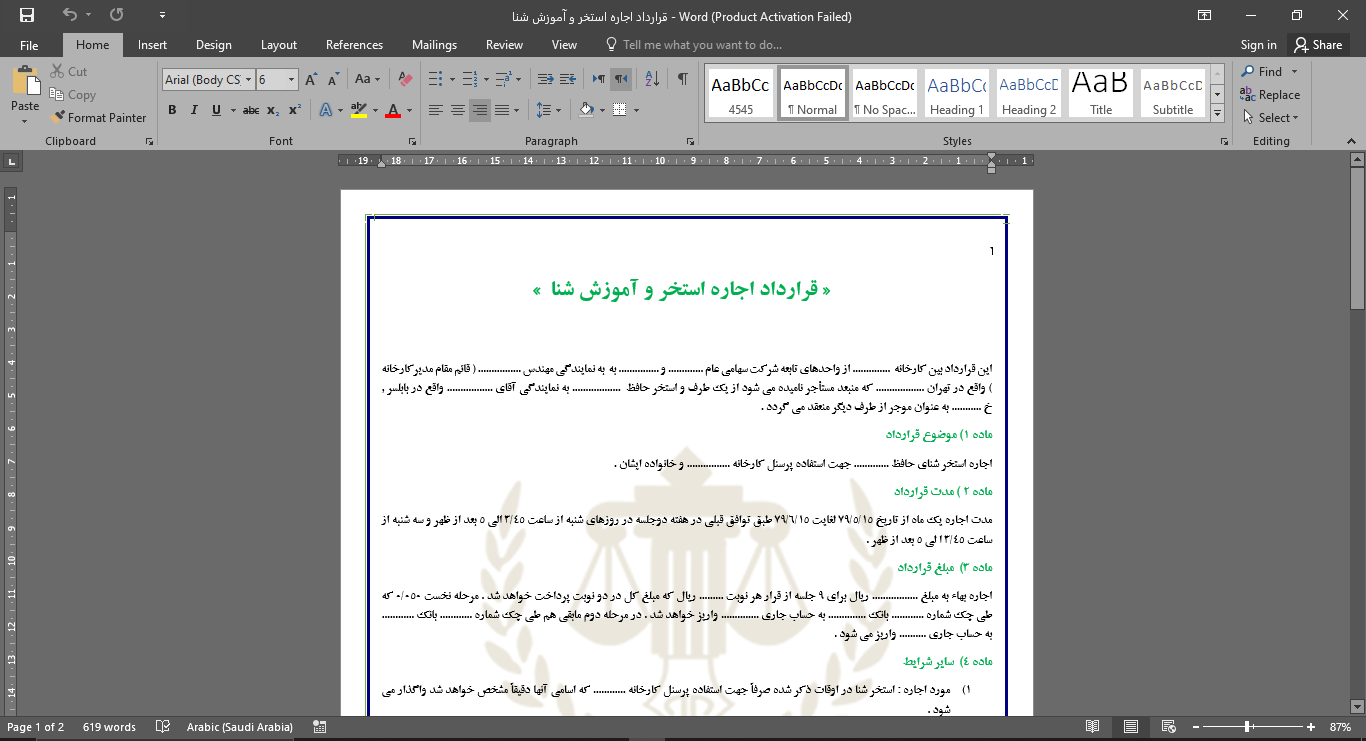Expand the font size dropdown
Viewport: 1366px width, 741px height.
point(292,80)
